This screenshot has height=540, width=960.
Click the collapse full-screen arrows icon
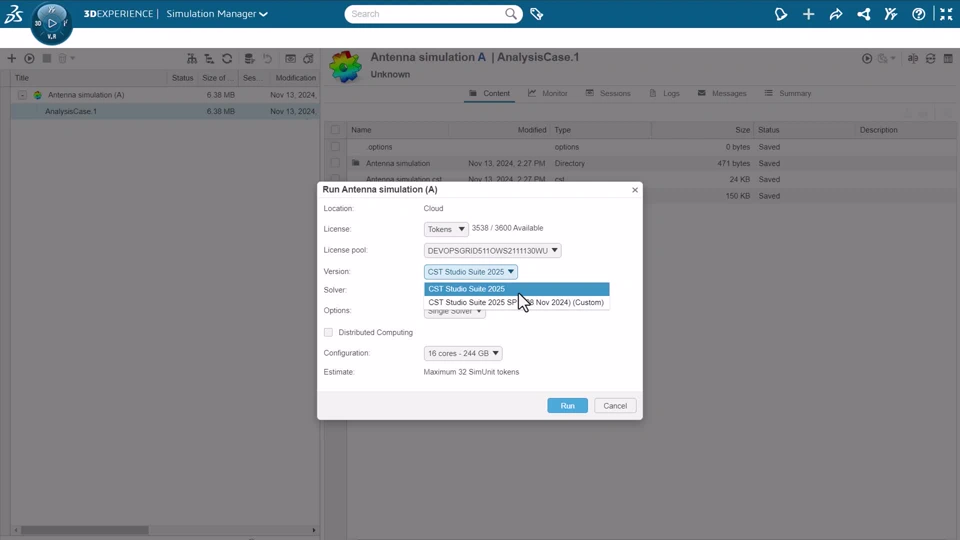tap(946, 13)
